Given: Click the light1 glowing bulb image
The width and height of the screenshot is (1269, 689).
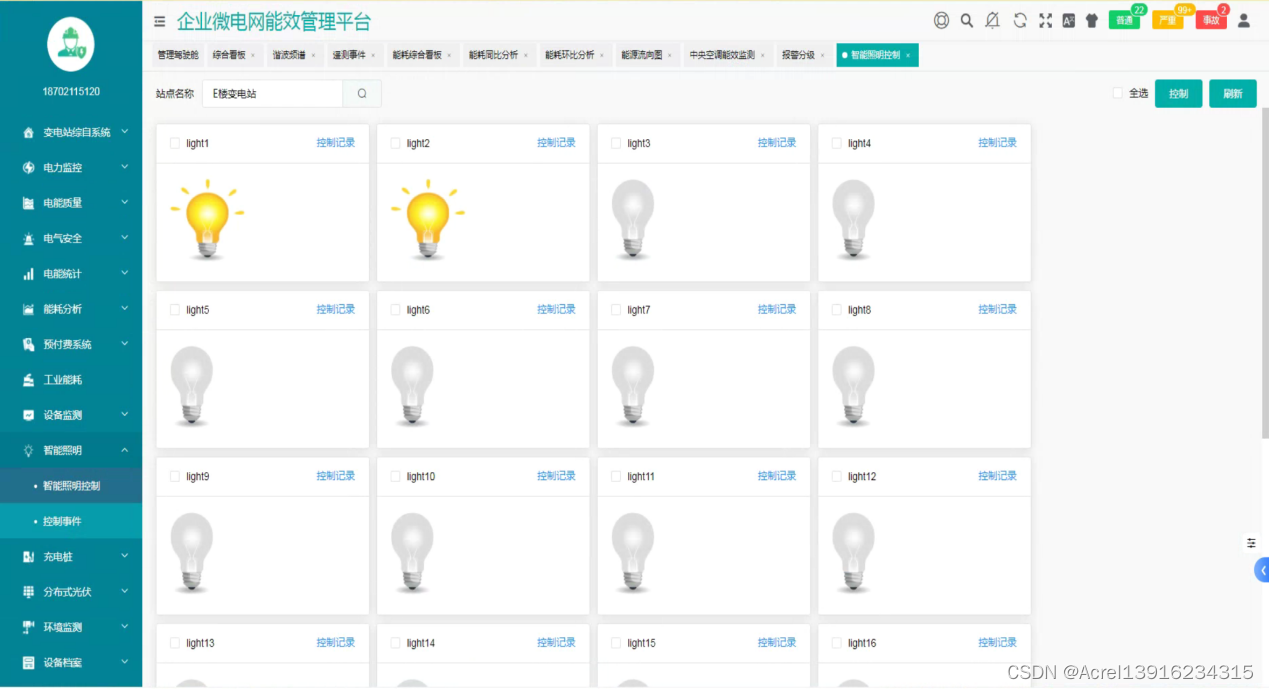Looking at the screenshot, I should coord(207,219).
